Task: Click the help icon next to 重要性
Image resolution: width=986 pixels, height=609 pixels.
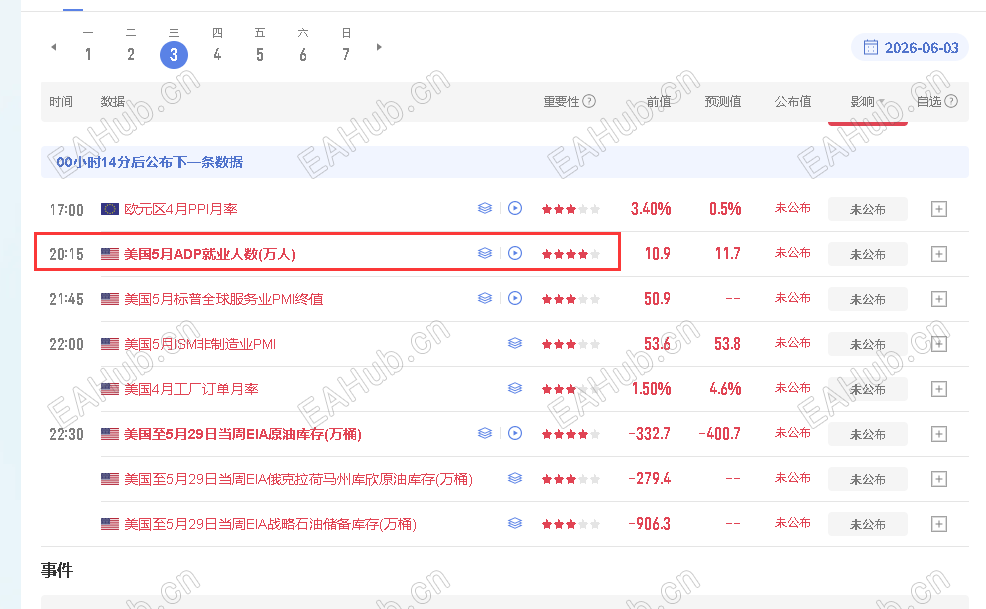Action: (x=589, y=101)
